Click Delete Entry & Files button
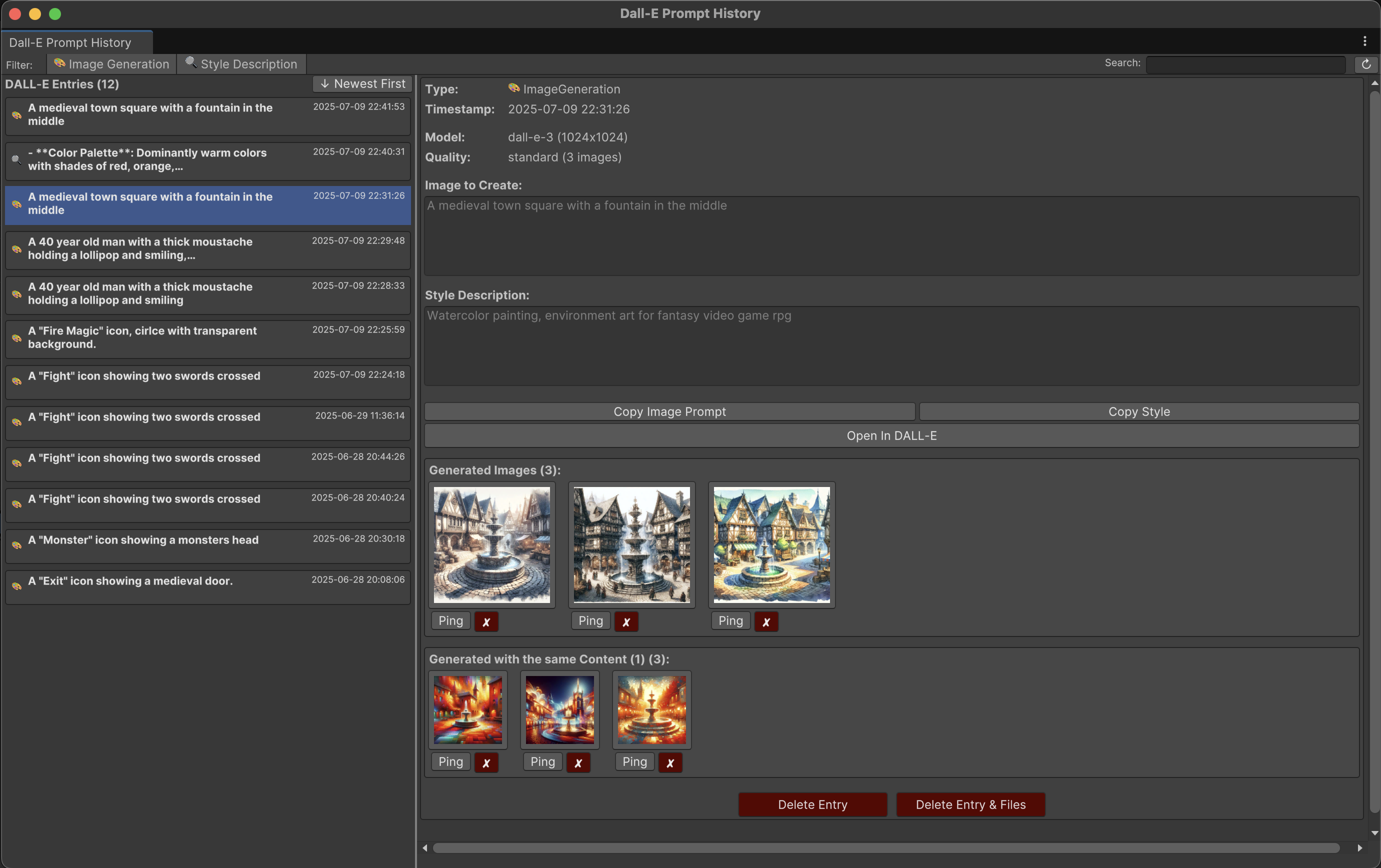Viewport: 1381px width, 868px height. [x=970, y=804]
